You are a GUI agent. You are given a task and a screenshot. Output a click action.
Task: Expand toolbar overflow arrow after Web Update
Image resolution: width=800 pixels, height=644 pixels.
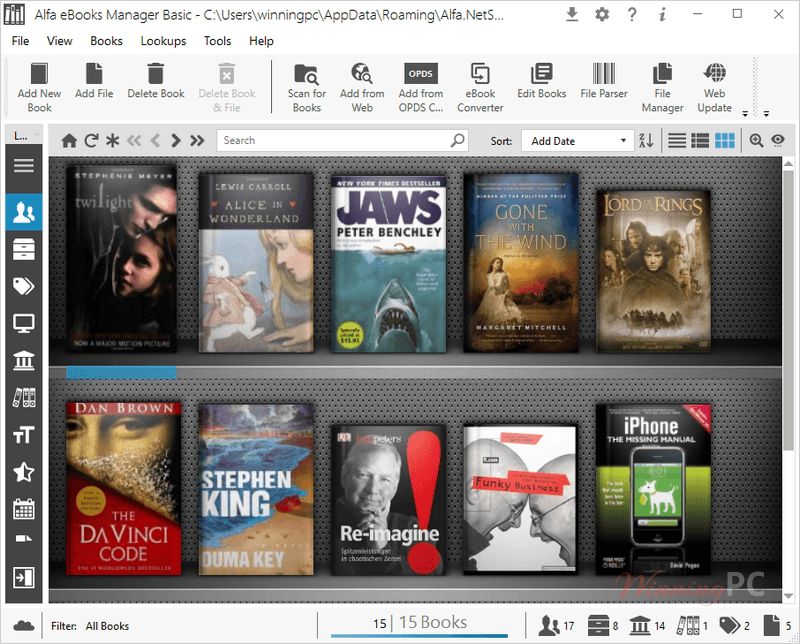(x=745, y=113)
